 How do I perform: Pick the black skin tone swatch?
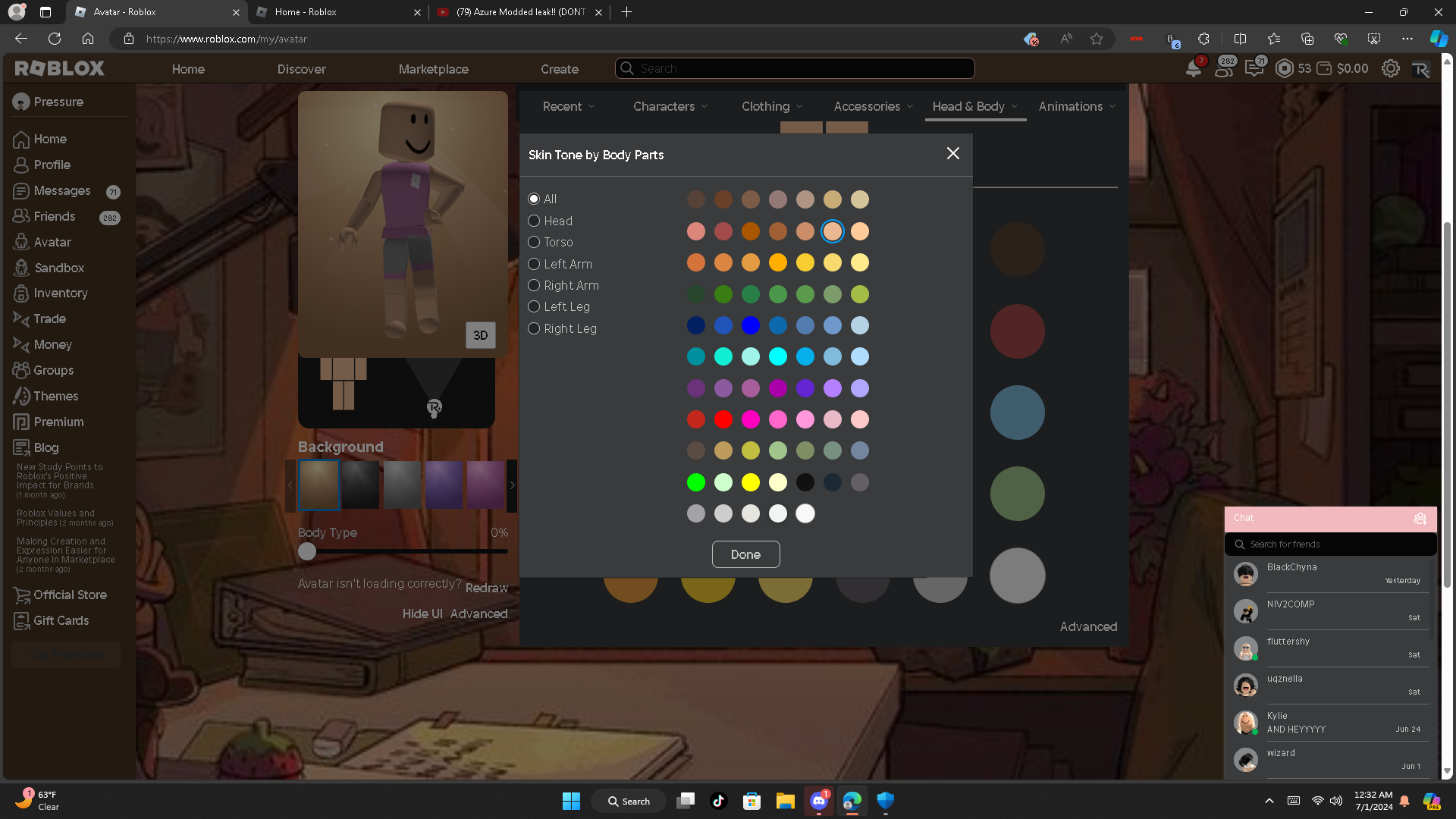click(x=805, y=482)
